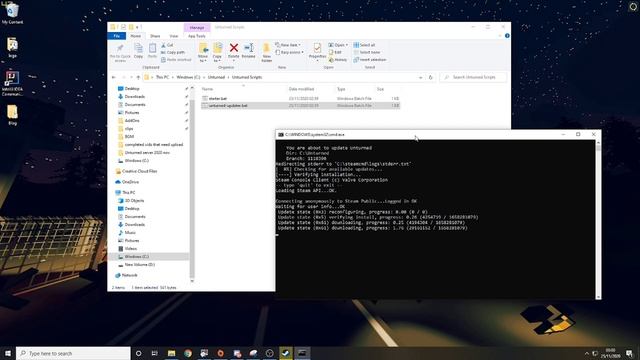Click the taskbar search box
The width and height of the screenshot is (640, 360).
73,353
